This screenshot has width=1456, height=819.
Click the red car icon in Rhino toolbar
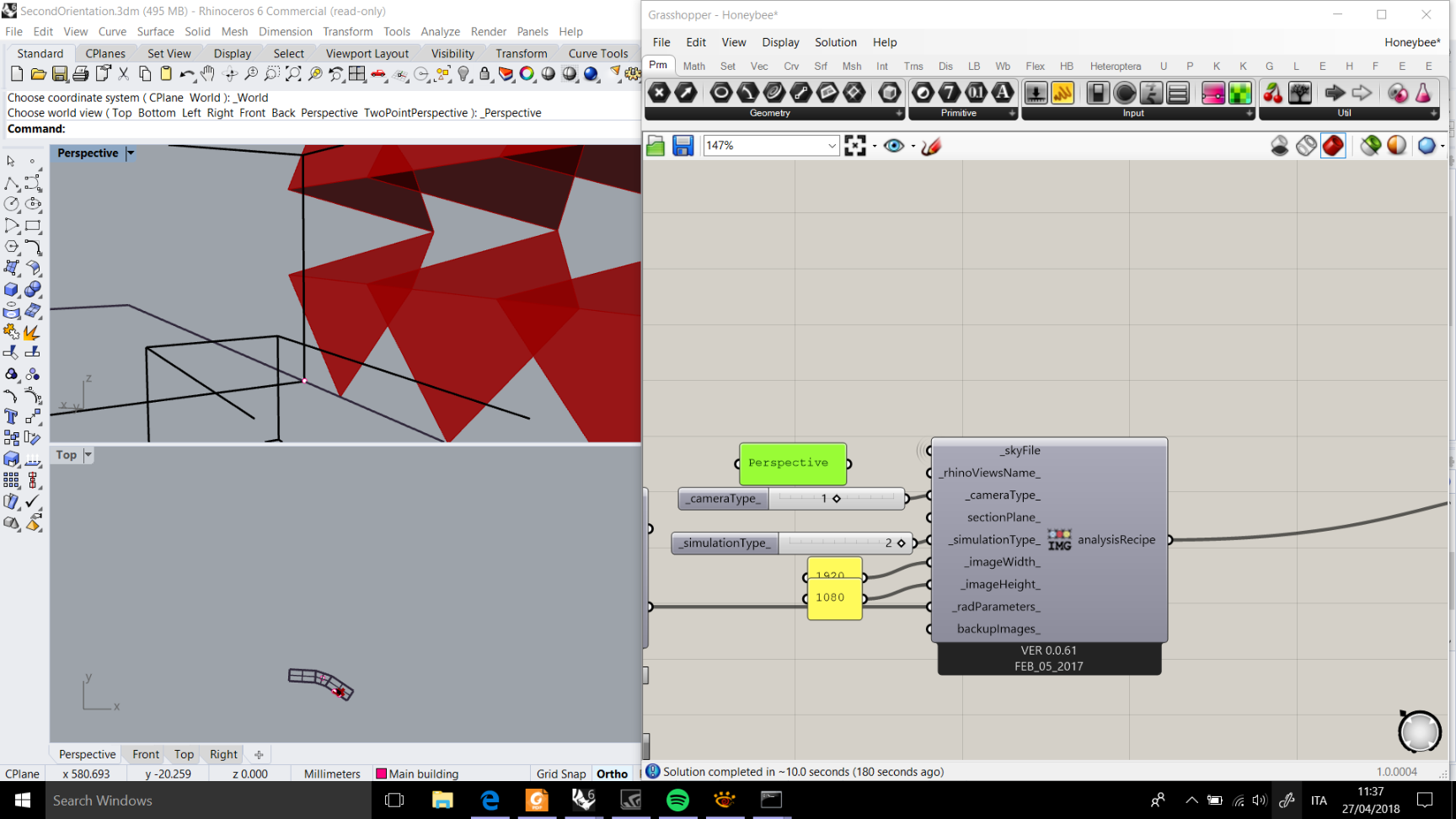click(379, 74)
